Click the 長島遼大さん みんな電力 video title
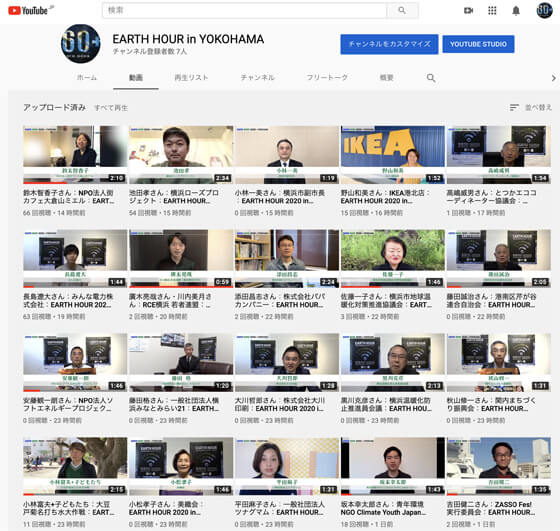 pyautogui.click(x=68, y=301)
